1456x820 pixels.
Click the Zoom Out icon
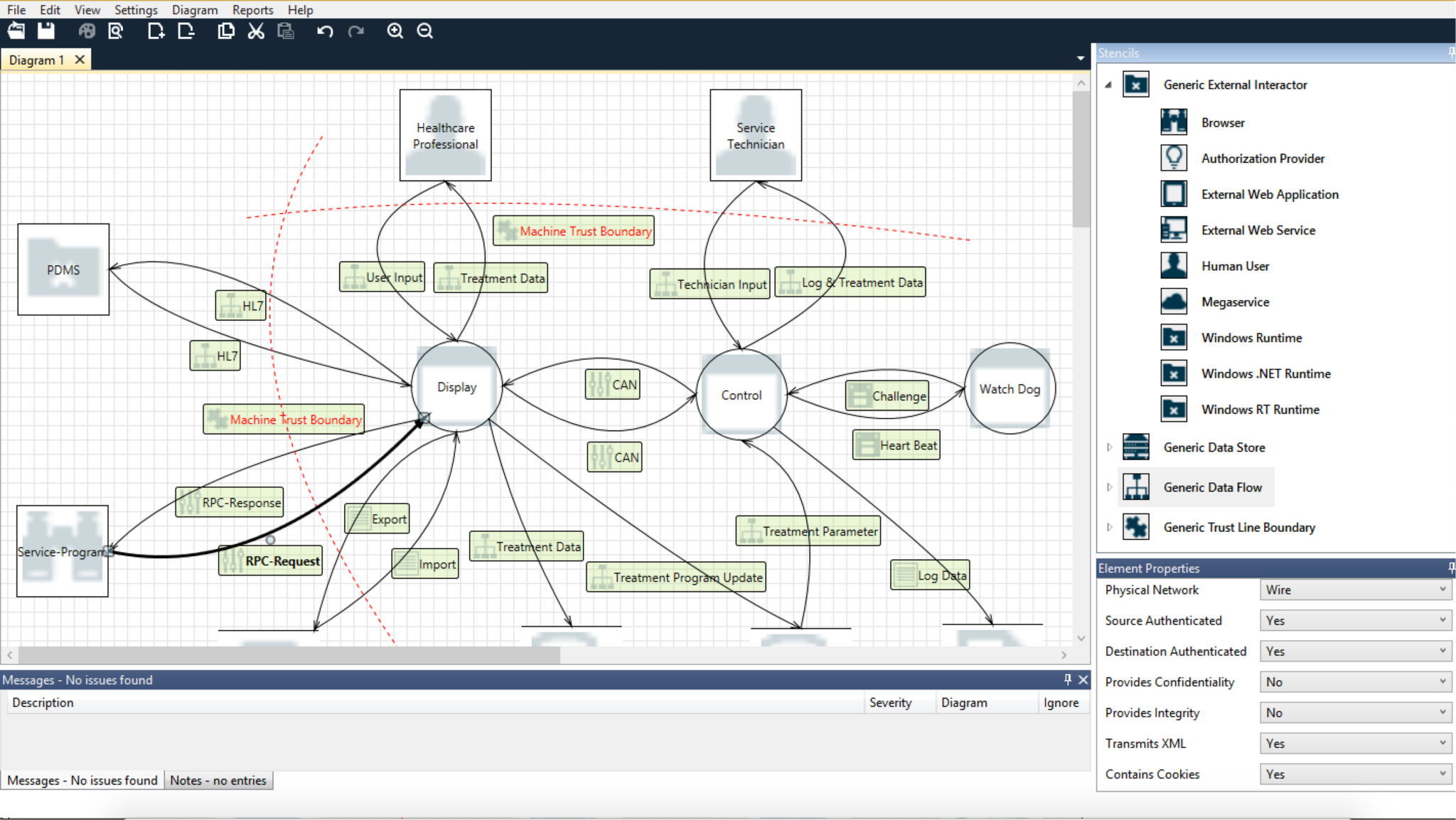point(425,31)
